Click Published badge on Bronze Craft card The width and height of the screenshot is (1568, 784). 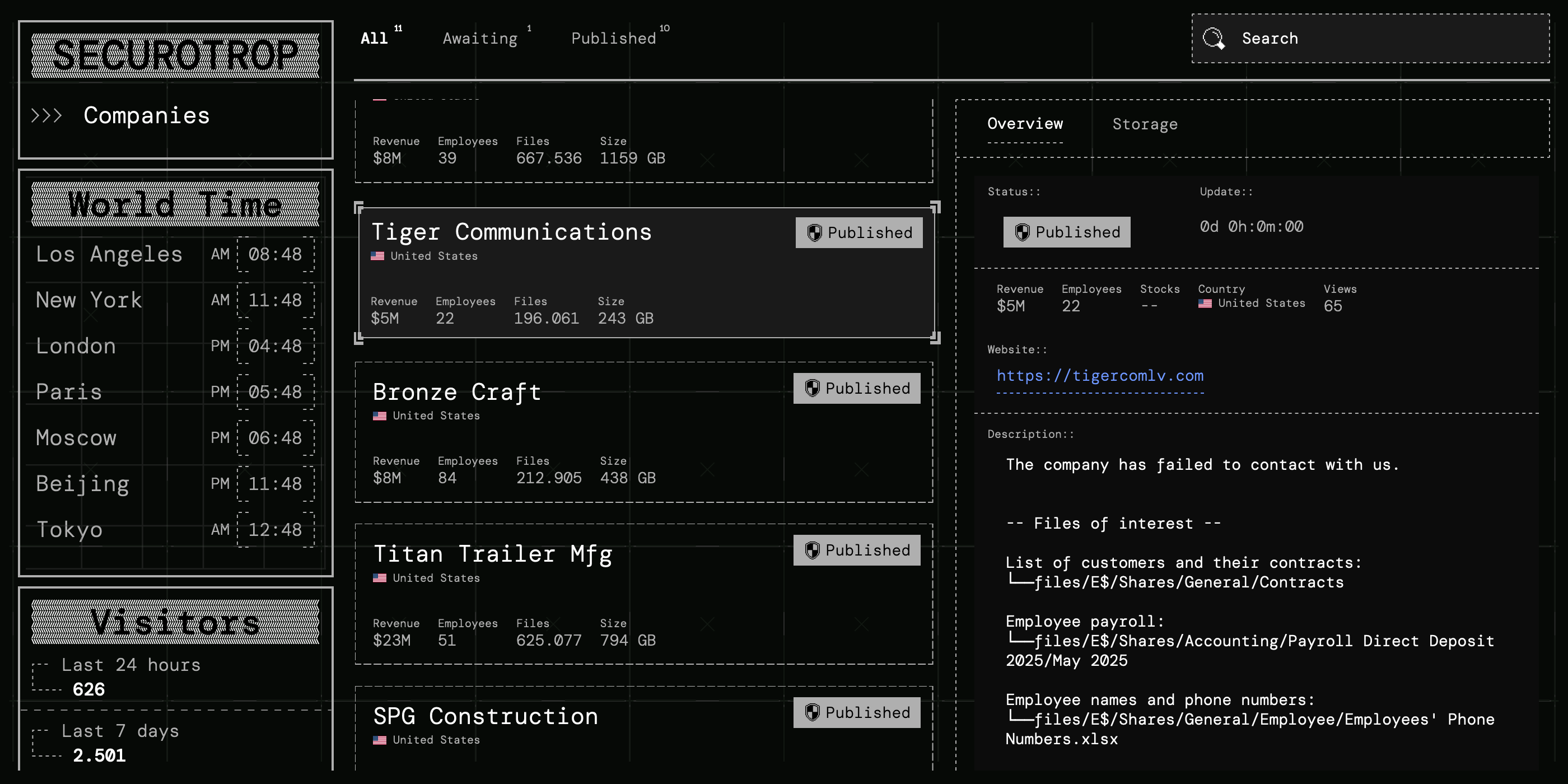click(856, 388)
